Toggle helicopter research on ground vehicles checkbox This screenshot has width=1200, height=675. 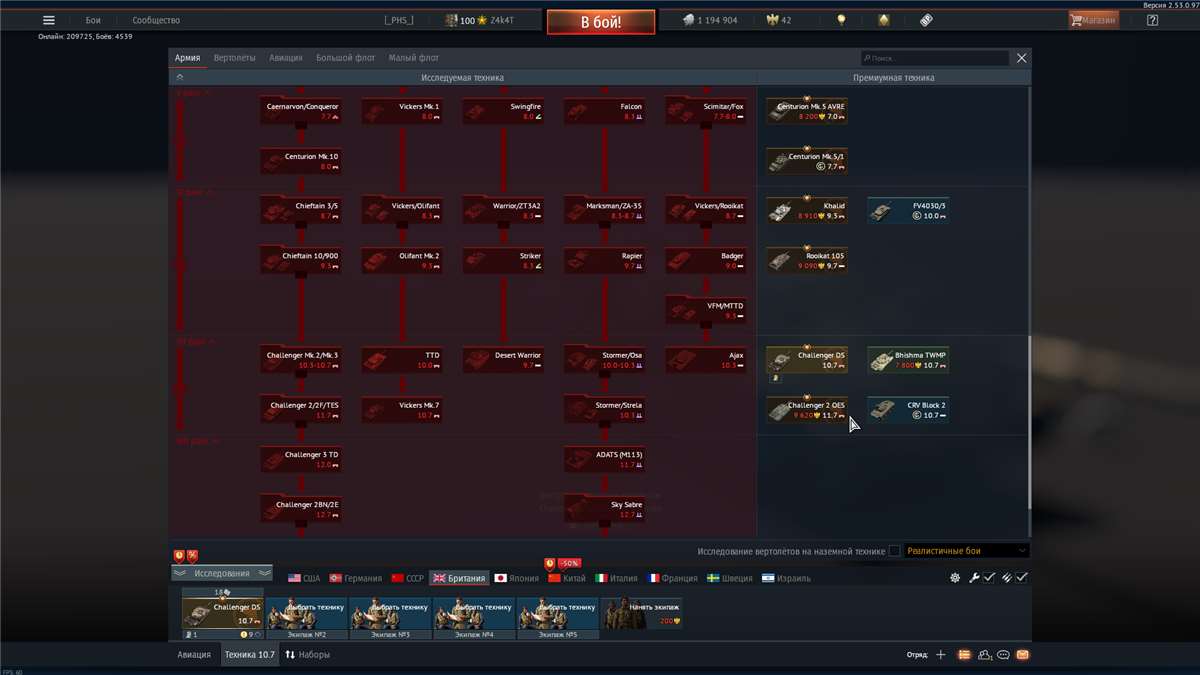coord(893,550)
